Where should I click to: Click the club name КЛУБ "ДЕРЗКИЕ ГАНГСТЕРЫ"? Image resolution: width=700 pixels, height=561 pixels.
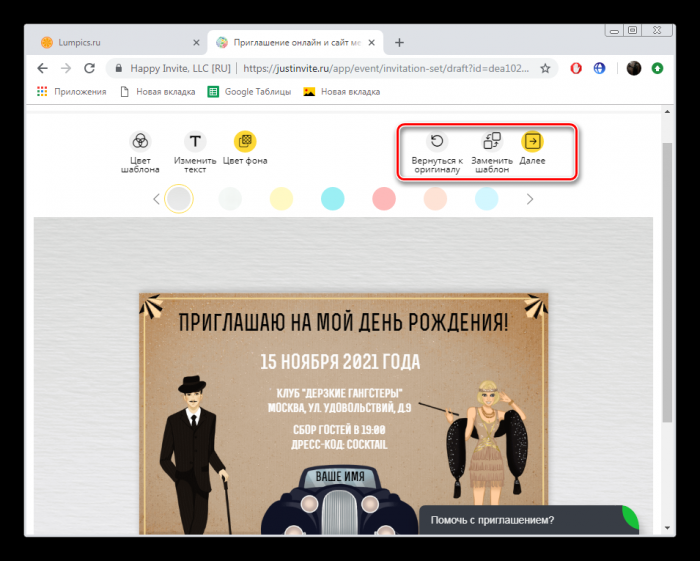[x=340, y=393]
